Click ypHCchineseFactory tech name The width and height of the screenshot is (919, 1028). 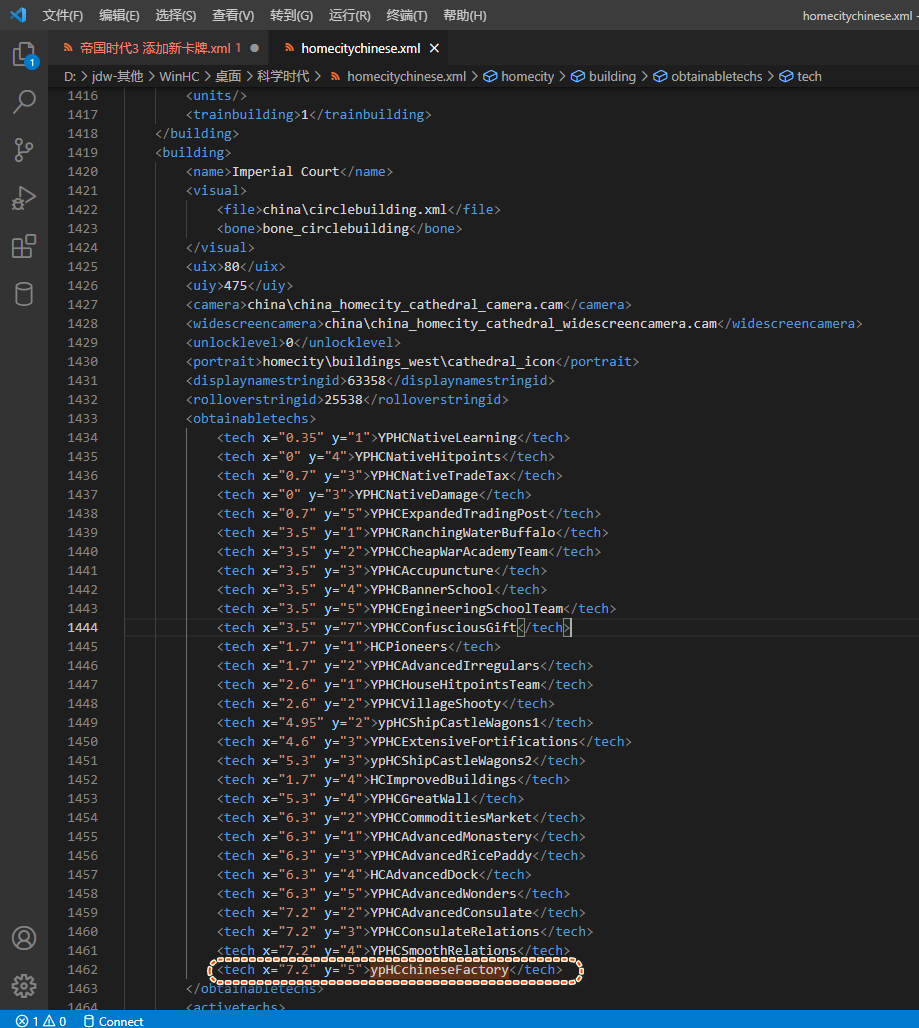click(x=439, y=970)
